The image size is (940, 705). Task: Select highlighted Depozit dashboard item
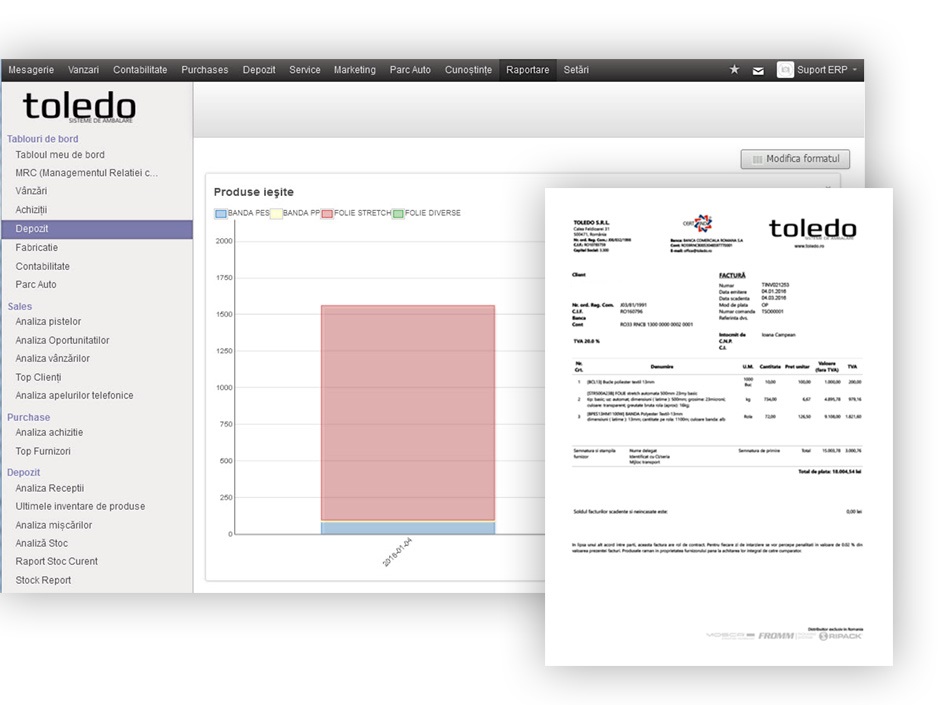click(97, 229)
